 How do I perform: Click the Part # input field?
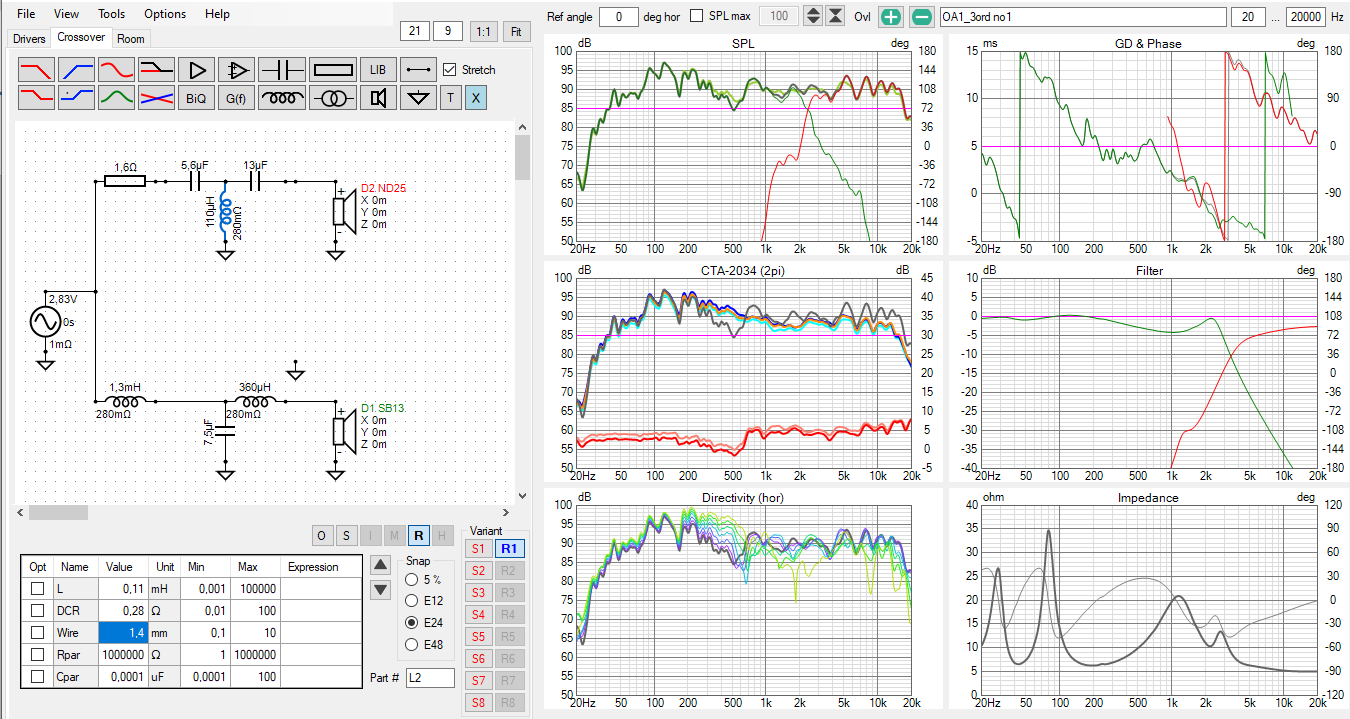coord(429,678)
